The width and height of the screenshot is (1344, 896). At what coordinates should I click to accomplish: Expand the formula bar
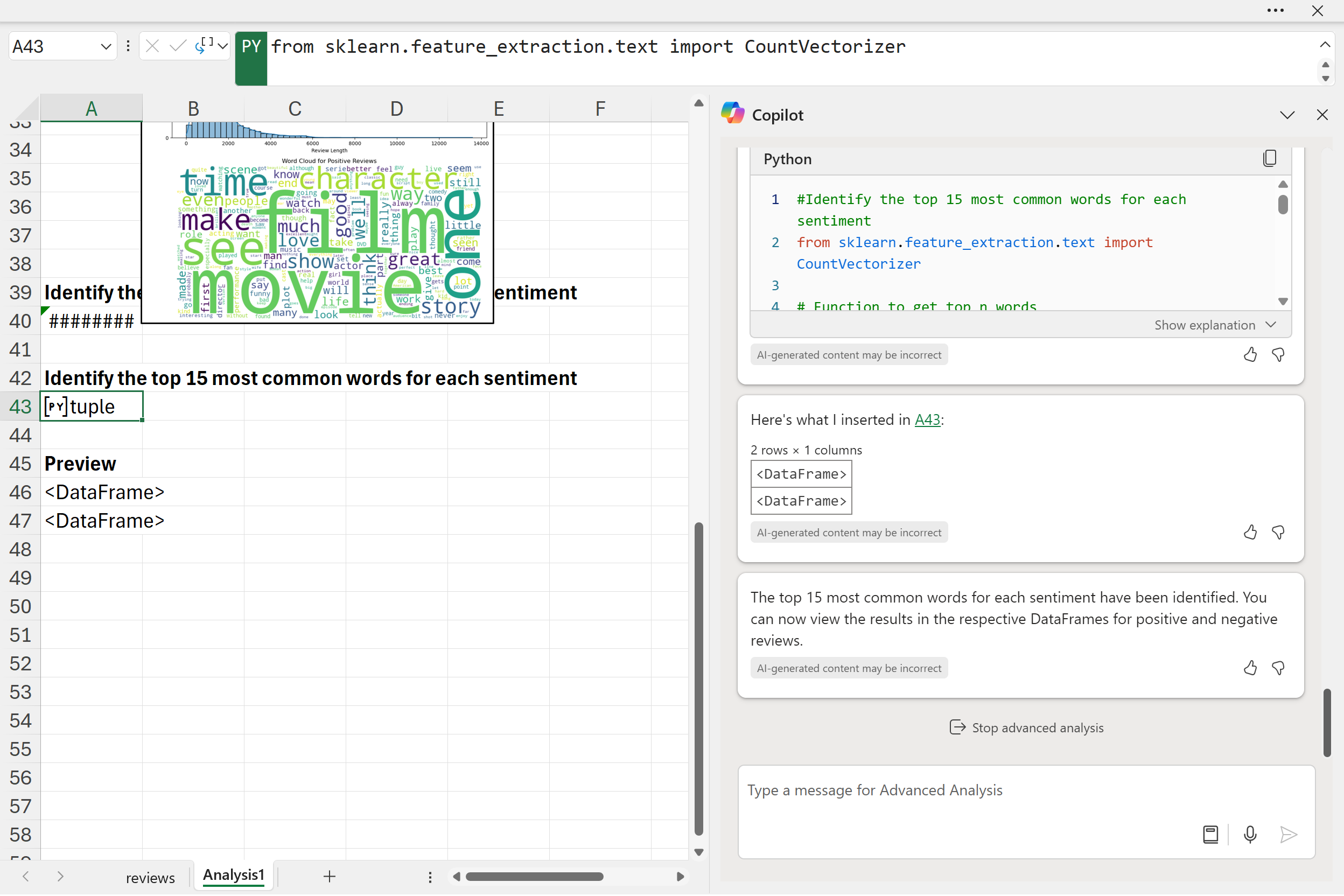pos(1324,45)
